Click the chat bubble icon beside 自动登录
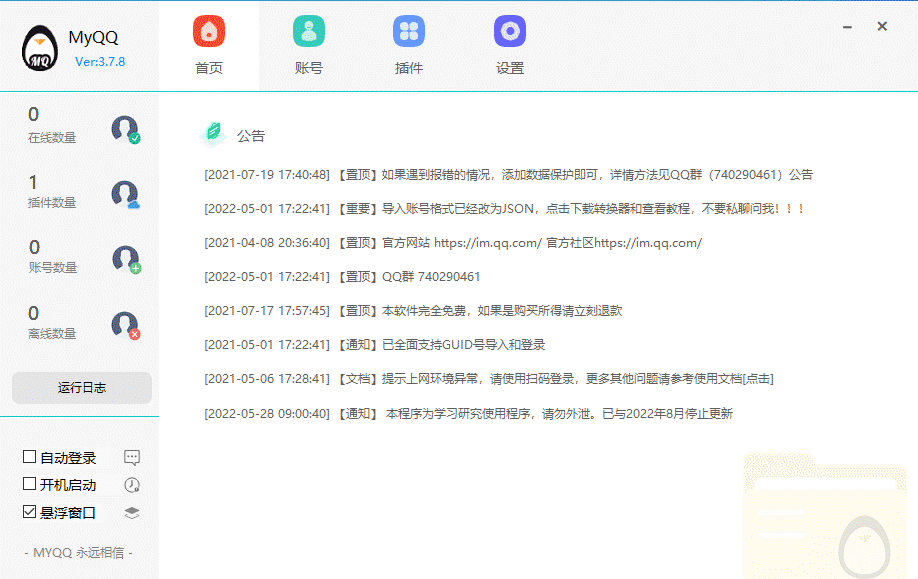Viewport: 918px width, 579px height. [x=132, y=457]
